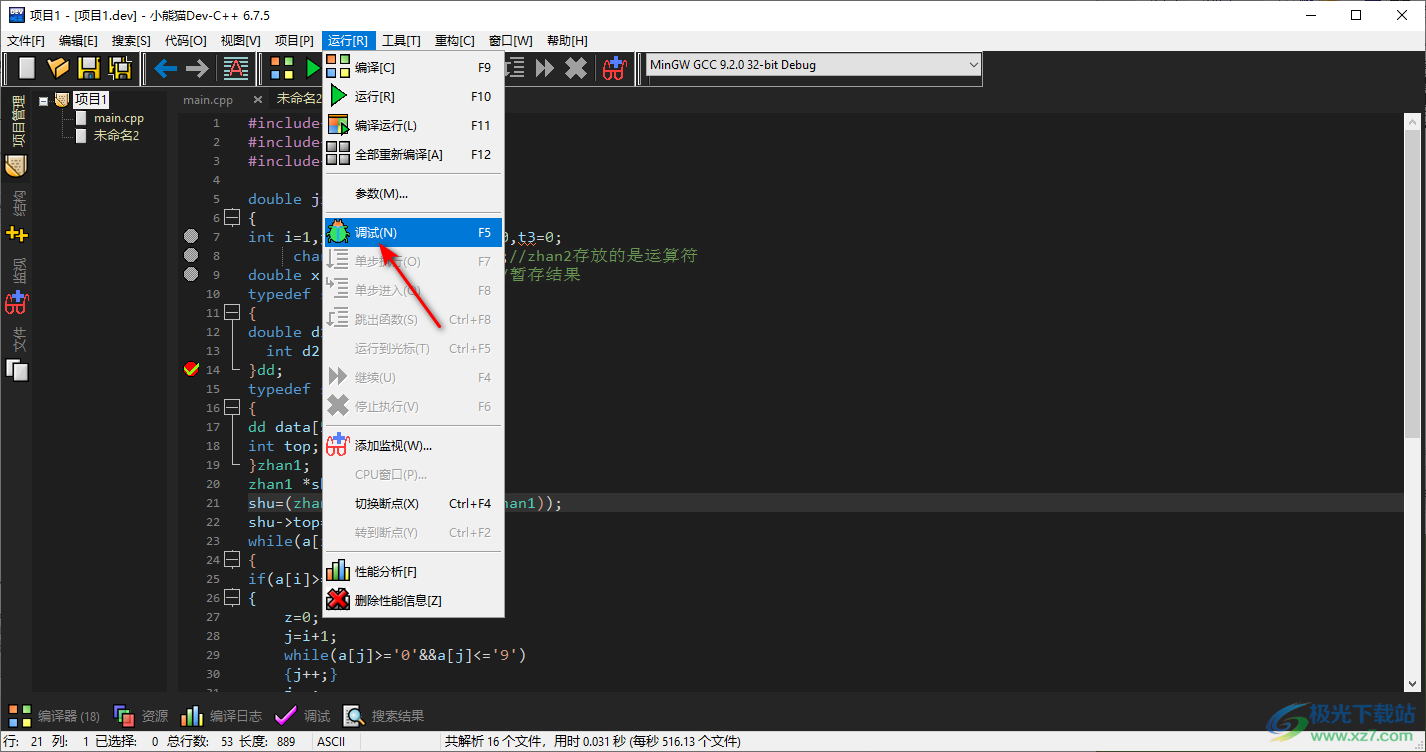
Task: Open the 代码[O] menu
Action: click(x=186, y=41)
